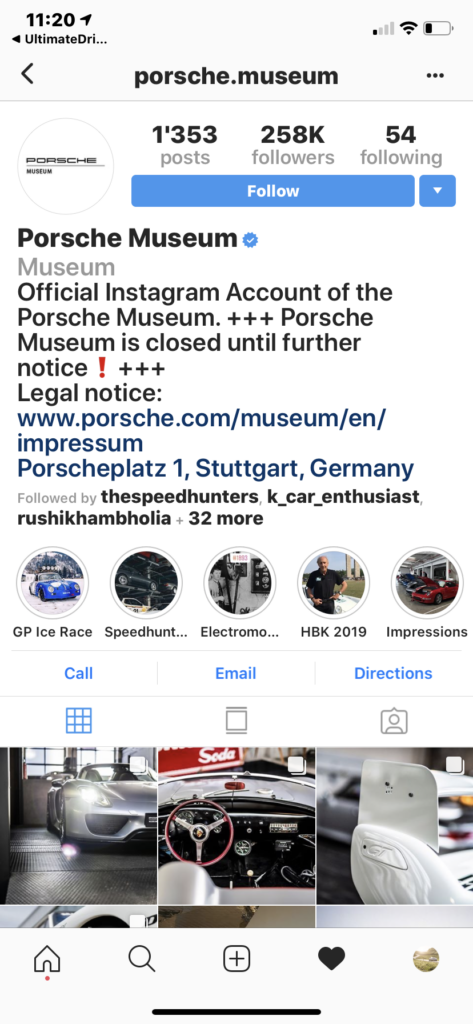
Task: Return to UltimateDri app via status bar
Action: click(x=59, y=39)
